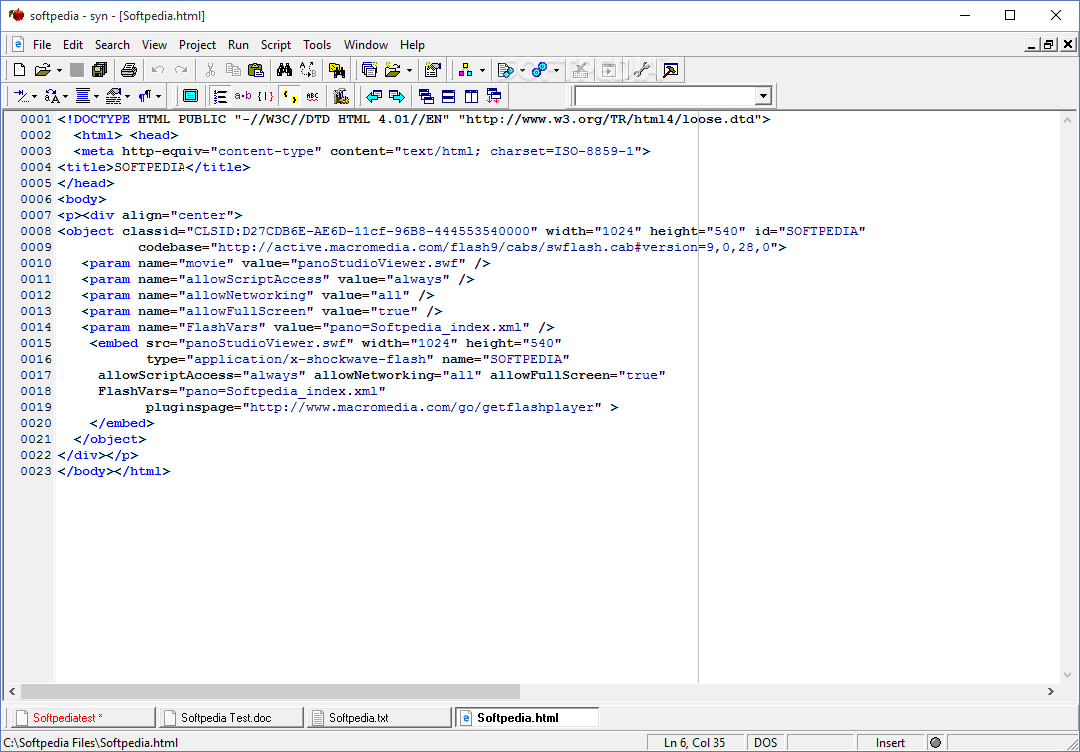Viewport: 1080px width, 752px height.
Task: Click the find in files icon
Action: [x=337, y=70]
